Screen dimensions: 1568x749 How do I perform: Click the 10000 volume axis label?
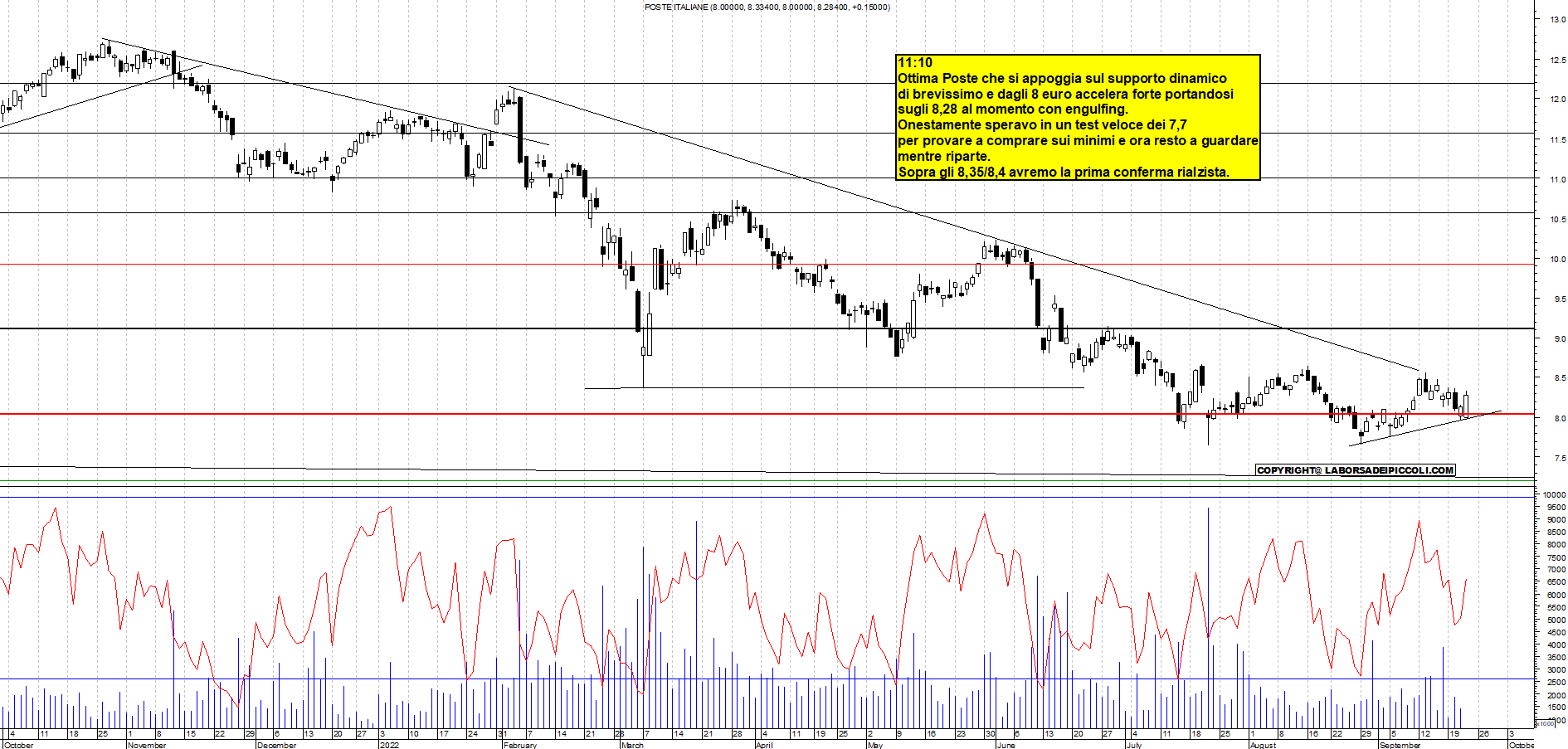click(1554, 494)
